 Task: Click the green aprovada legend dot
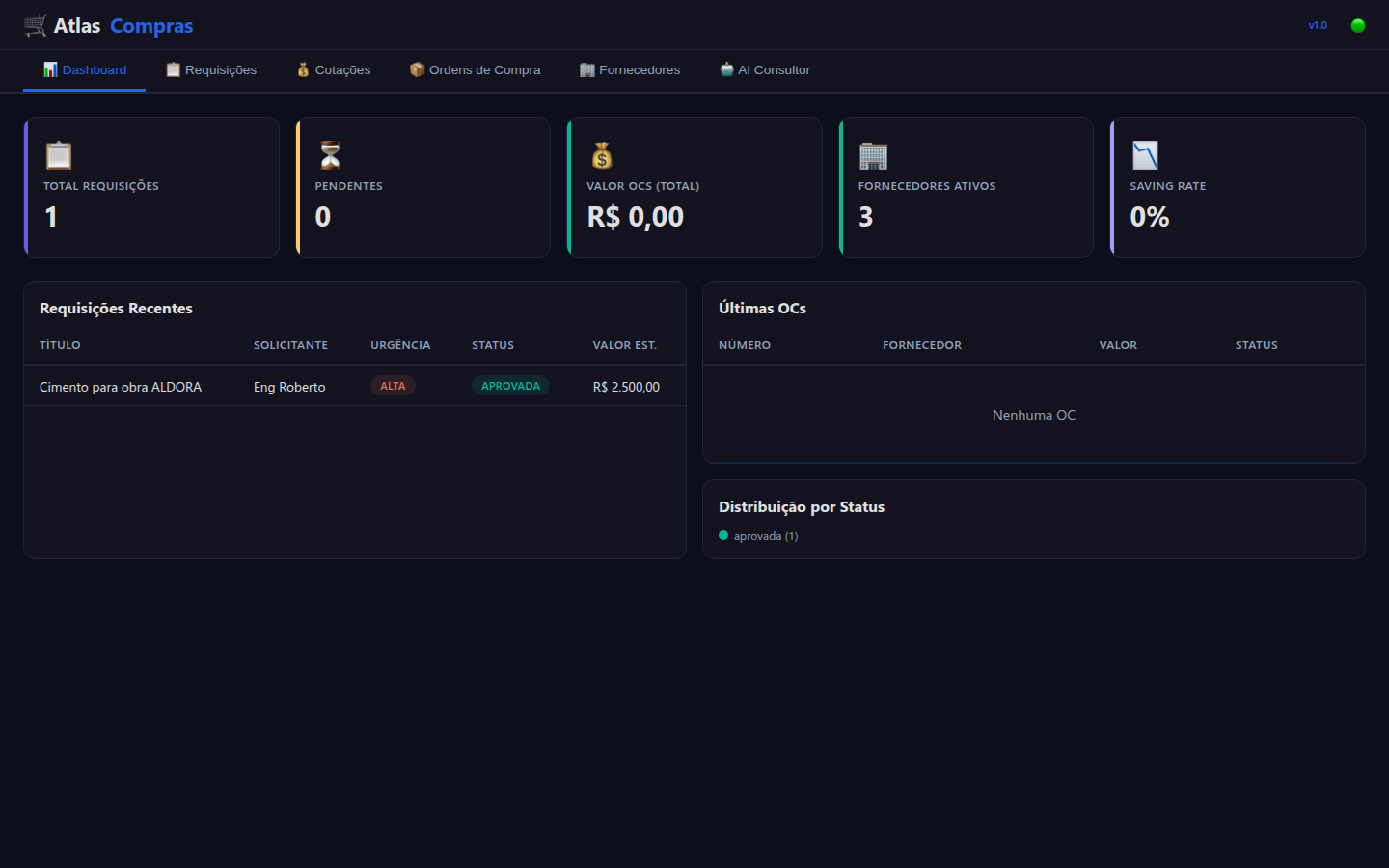coord(723,535)
